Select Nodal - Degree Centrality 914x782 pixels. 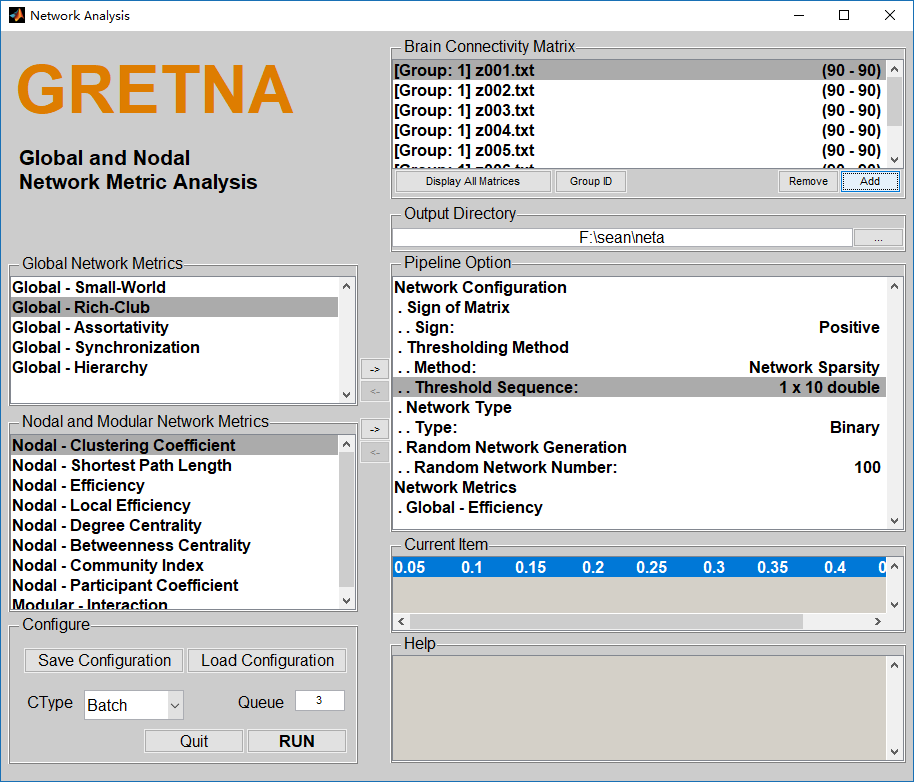point(174,525)
